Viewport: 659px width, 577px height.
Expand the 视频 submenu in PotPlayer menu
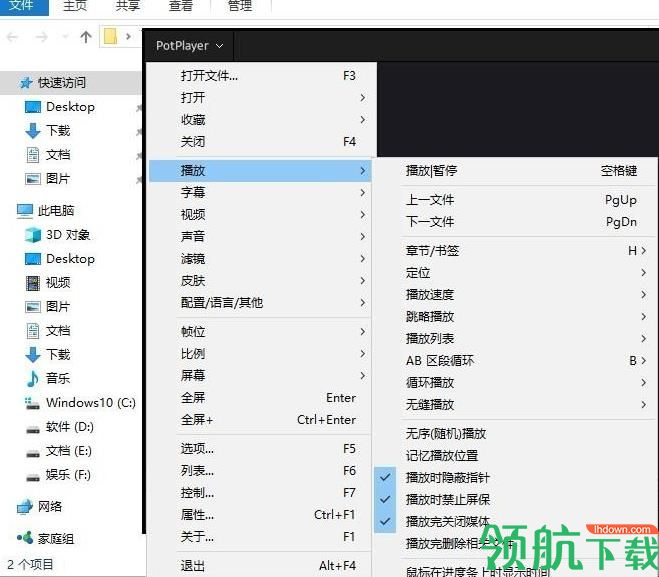click(x=260, y=215)
